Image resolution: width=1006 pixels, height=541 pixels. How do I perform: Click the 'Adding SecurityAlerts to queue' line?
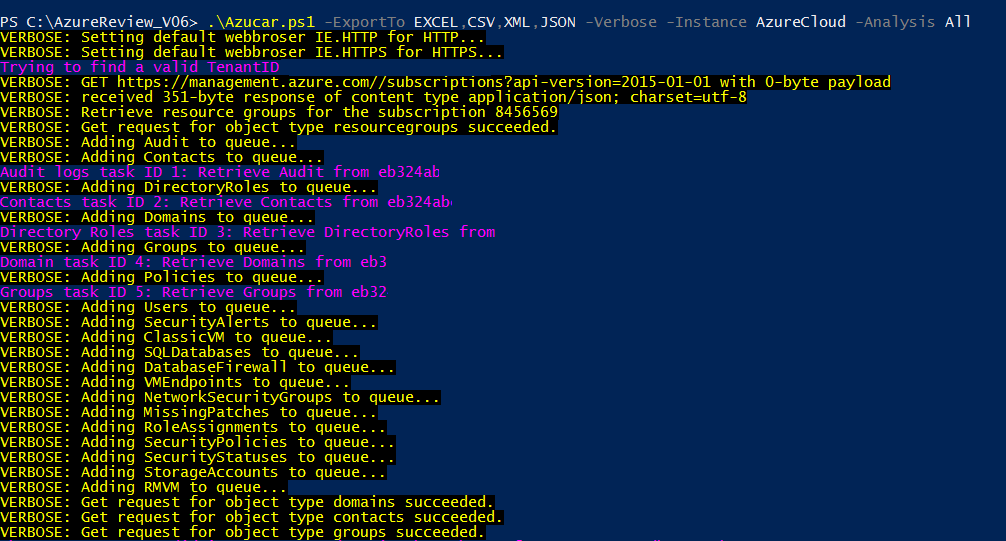click(189, 322)
